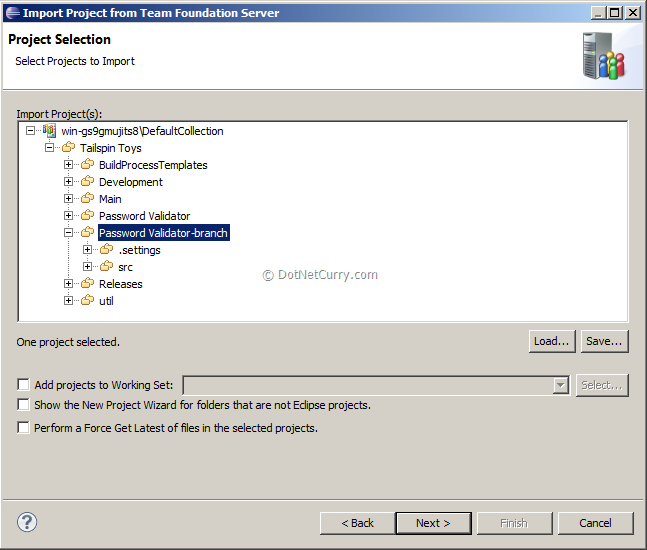Click the Password Validator folder icon
The image size is (647, 550).
[87, 215]
